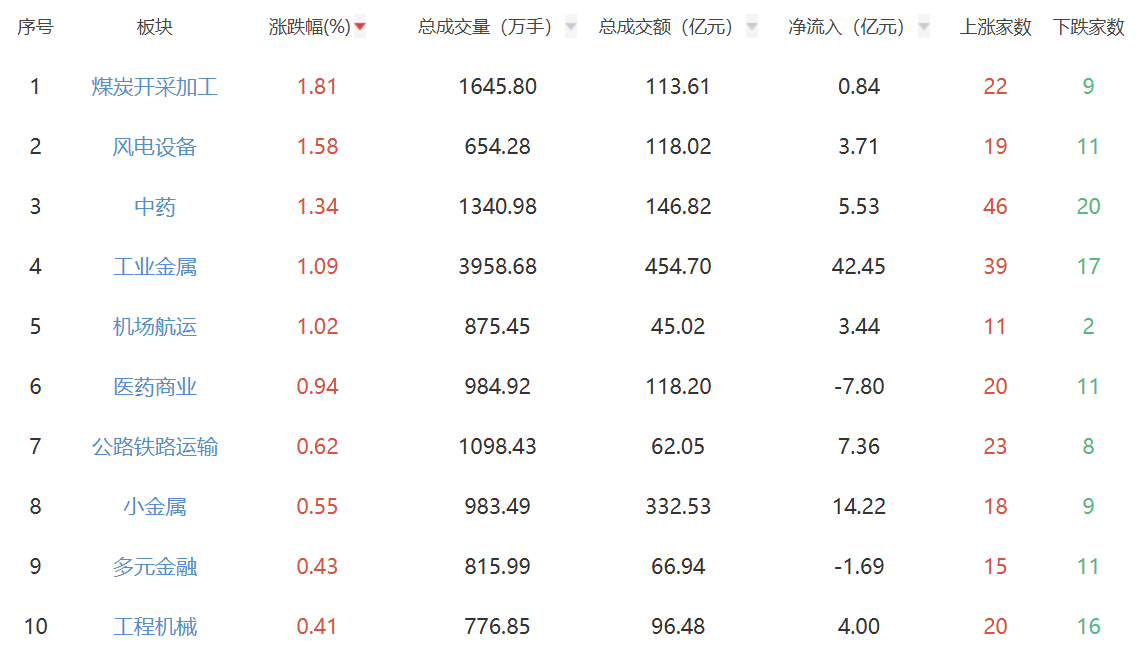This screenshot has width=1139, height=659.
Task: View the 中药 sector details
Action: point(154,207)
